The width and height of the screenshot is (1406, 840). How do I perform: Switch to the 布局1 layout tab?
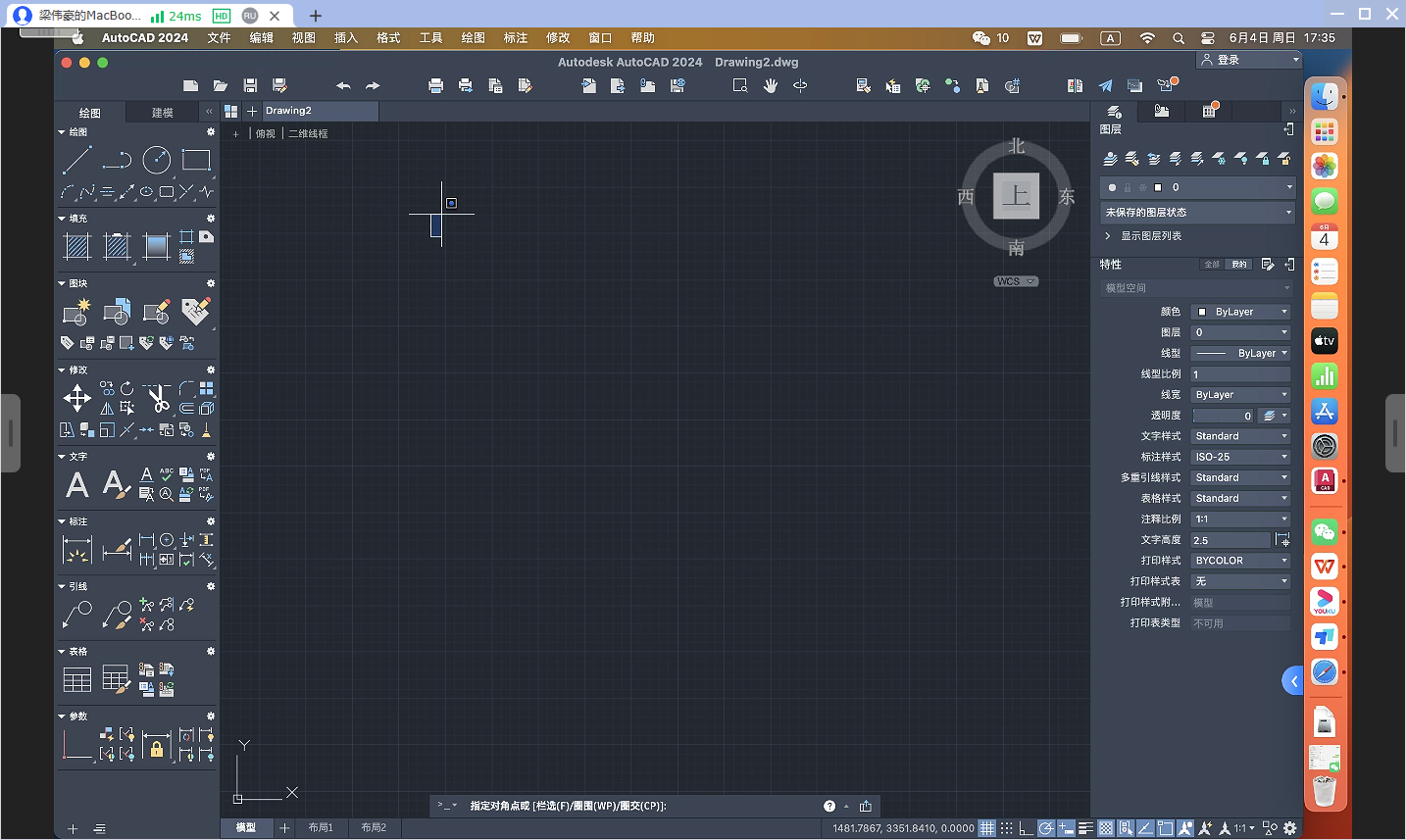pyautogui.click(x=321, y=828)
